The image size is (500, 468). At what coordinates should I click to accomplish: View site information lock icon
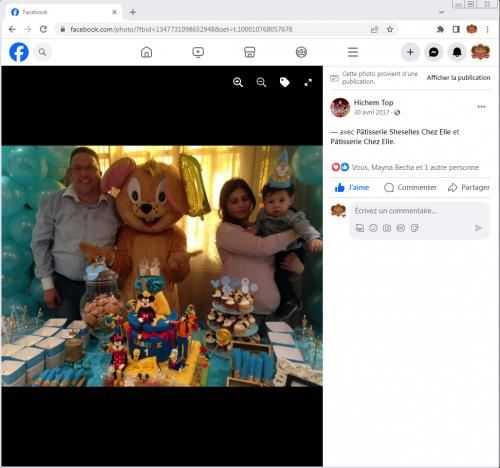62,29
